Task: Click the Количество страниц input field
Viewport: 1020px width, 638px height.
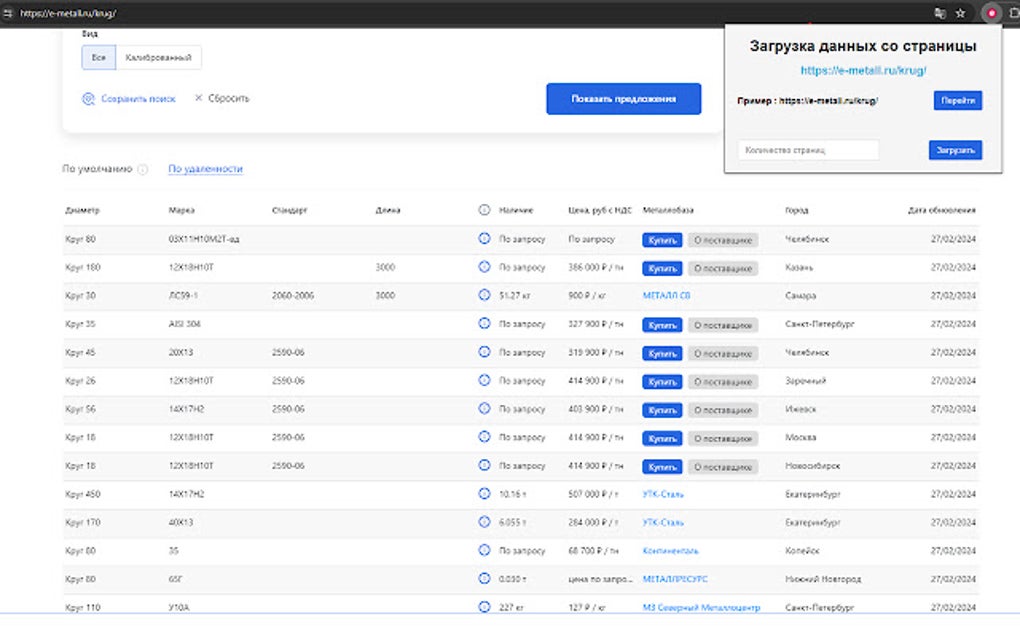Action: click(808, 150)
